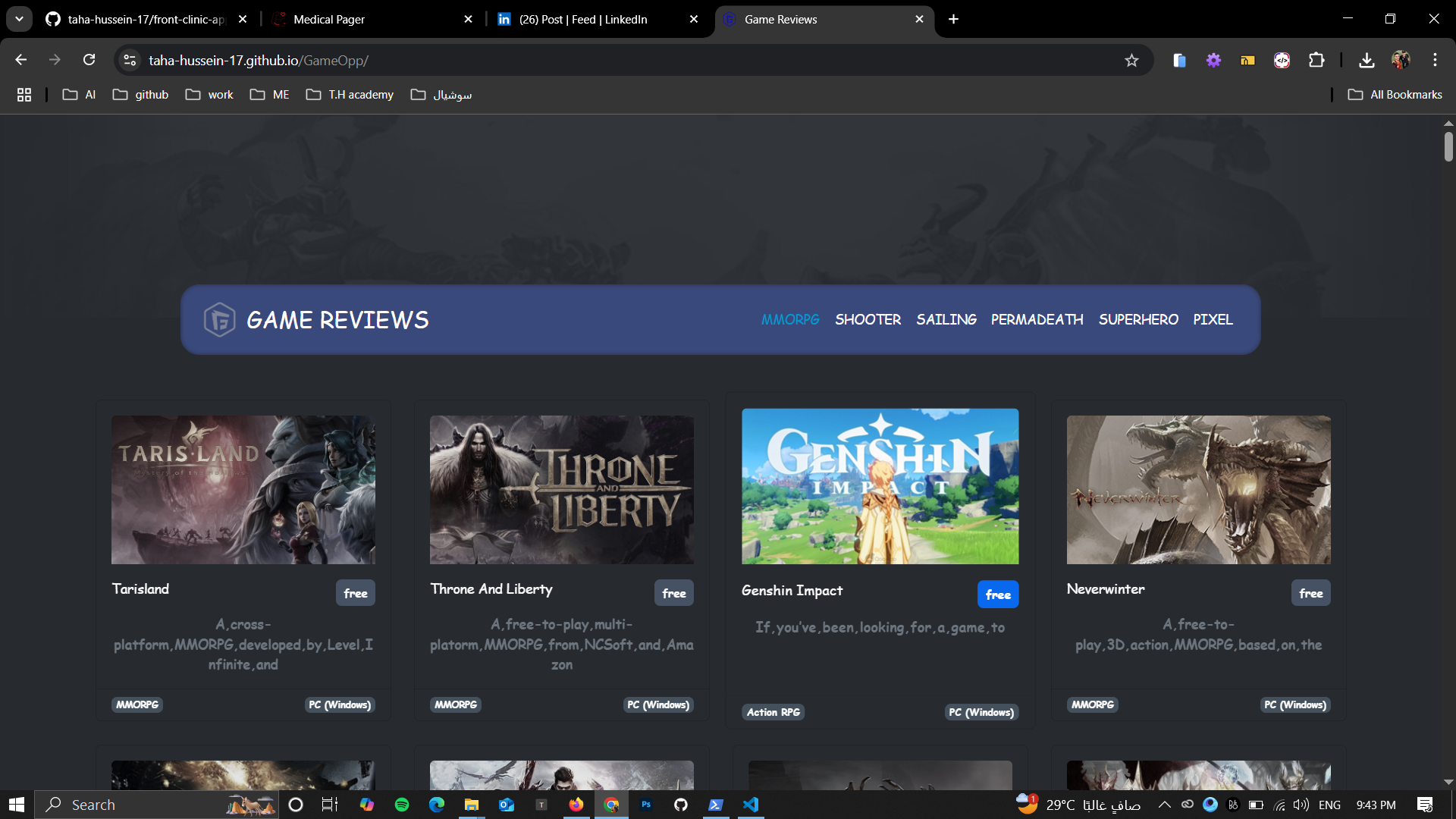
Task: Open the Genshin Impact game thumbnail
Action: 880,486
